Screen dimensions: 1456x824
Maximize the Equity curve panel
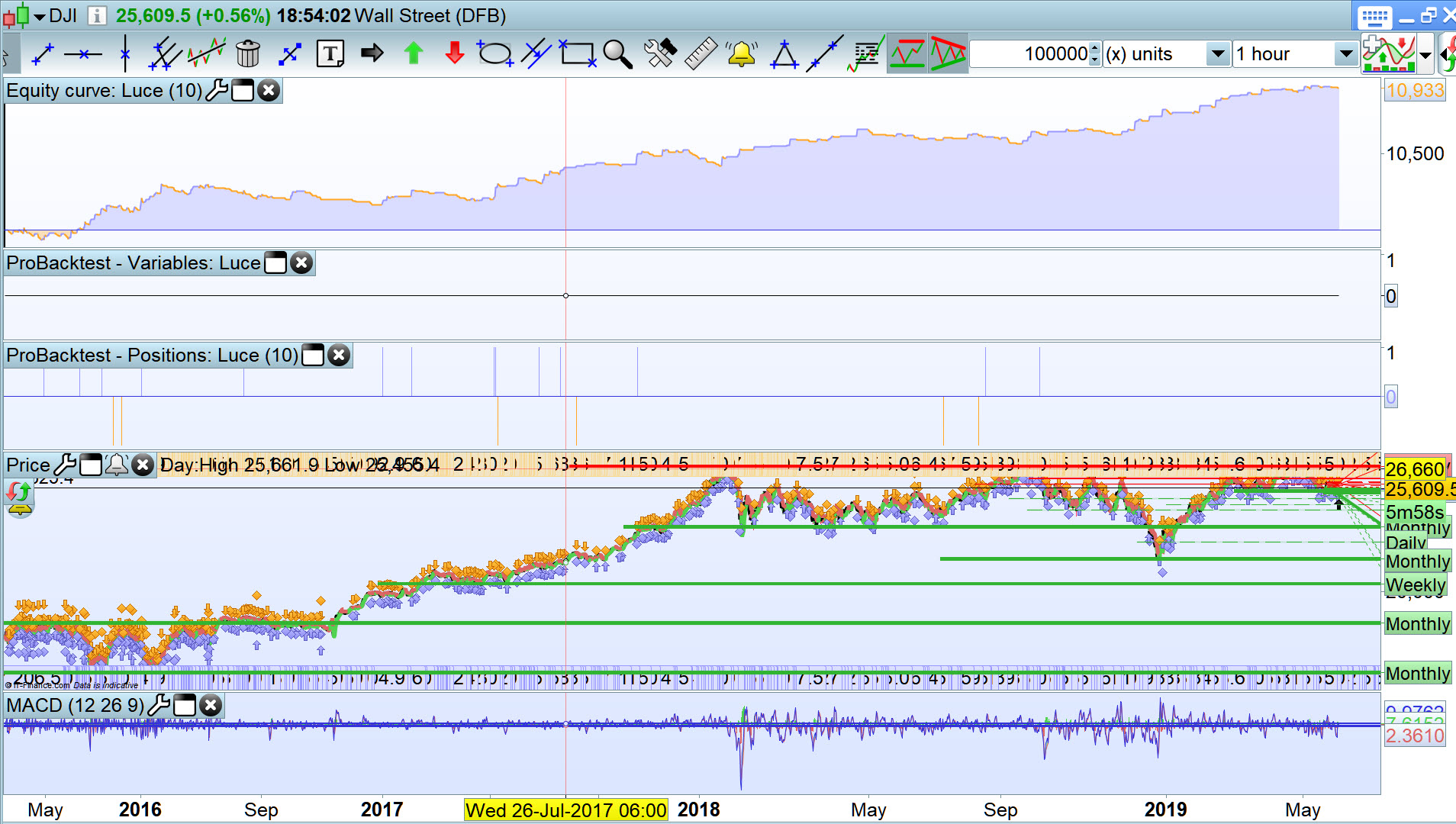click(243, 90)
